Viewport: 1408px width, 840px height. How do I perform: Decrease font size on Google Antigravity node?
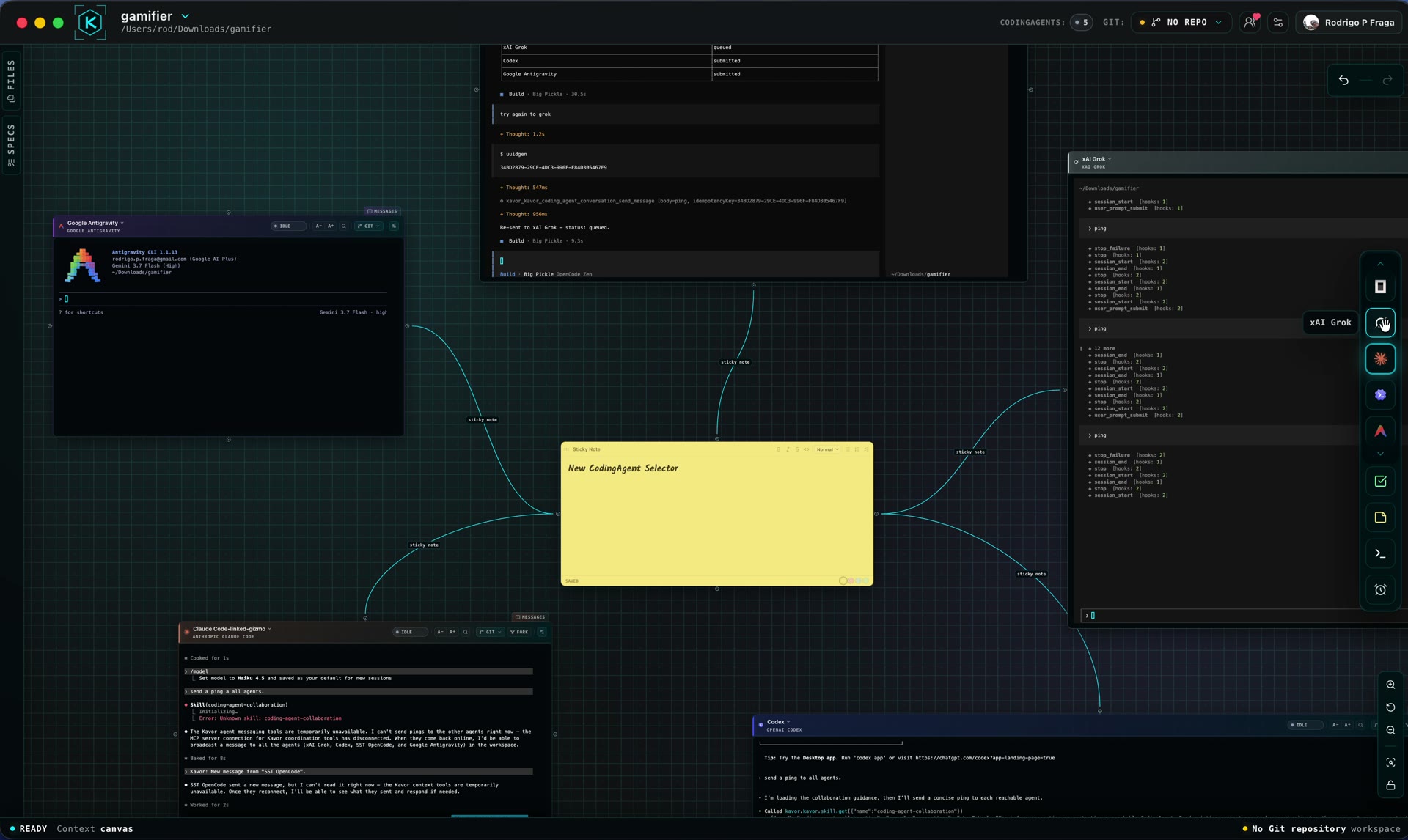click(x=318, y=226)
